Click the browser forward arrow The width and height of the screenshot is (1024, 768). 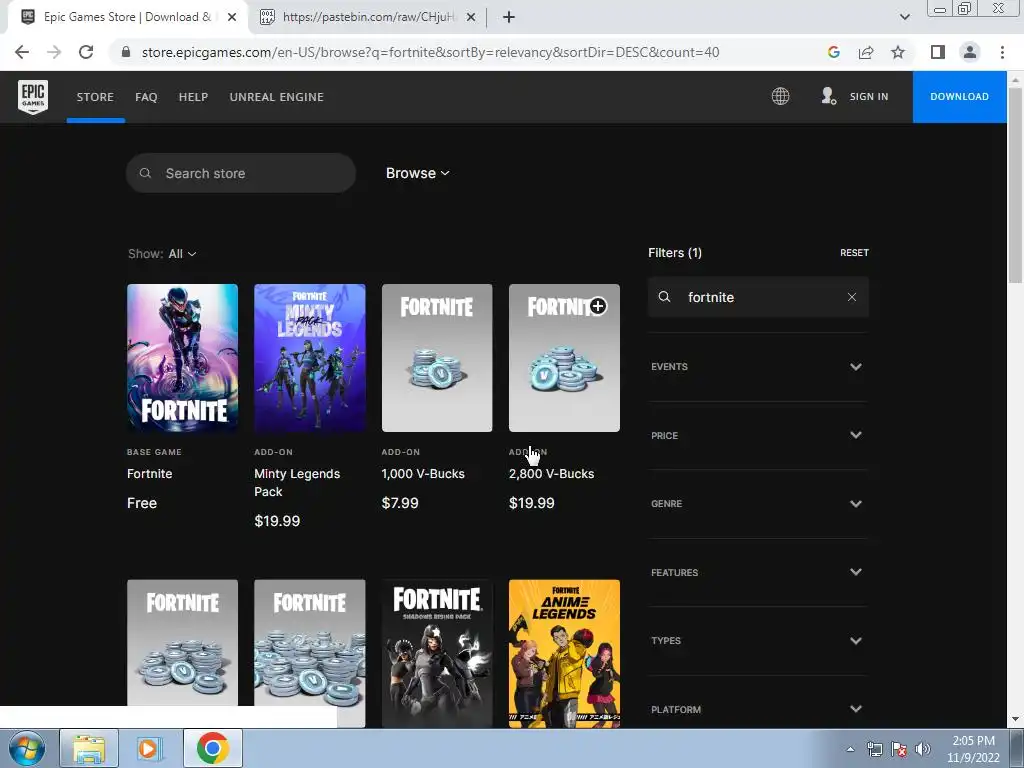click(54, 52)
